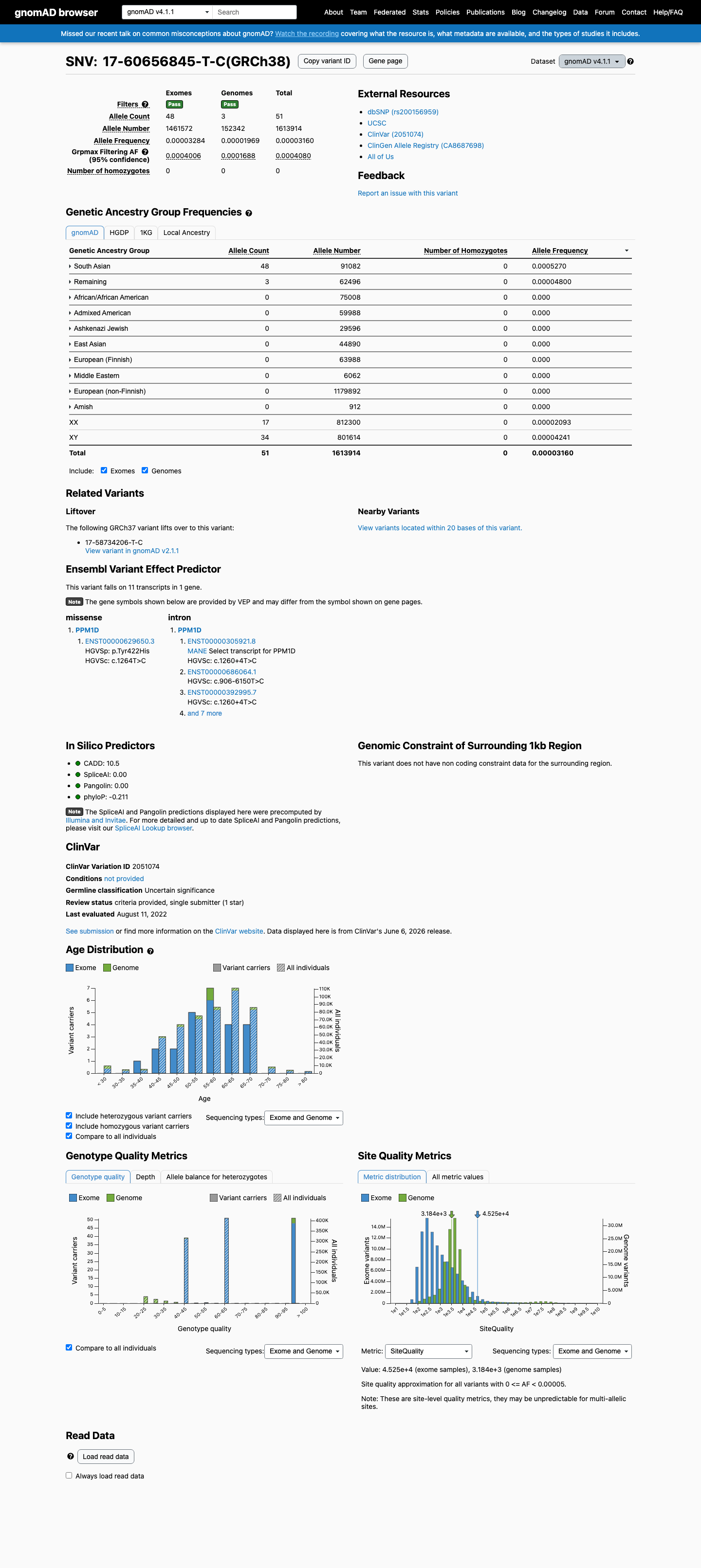Click Exome legend swatch in Age Distribution
This screenshot has height=1568, width=701.
pos(70,968)
